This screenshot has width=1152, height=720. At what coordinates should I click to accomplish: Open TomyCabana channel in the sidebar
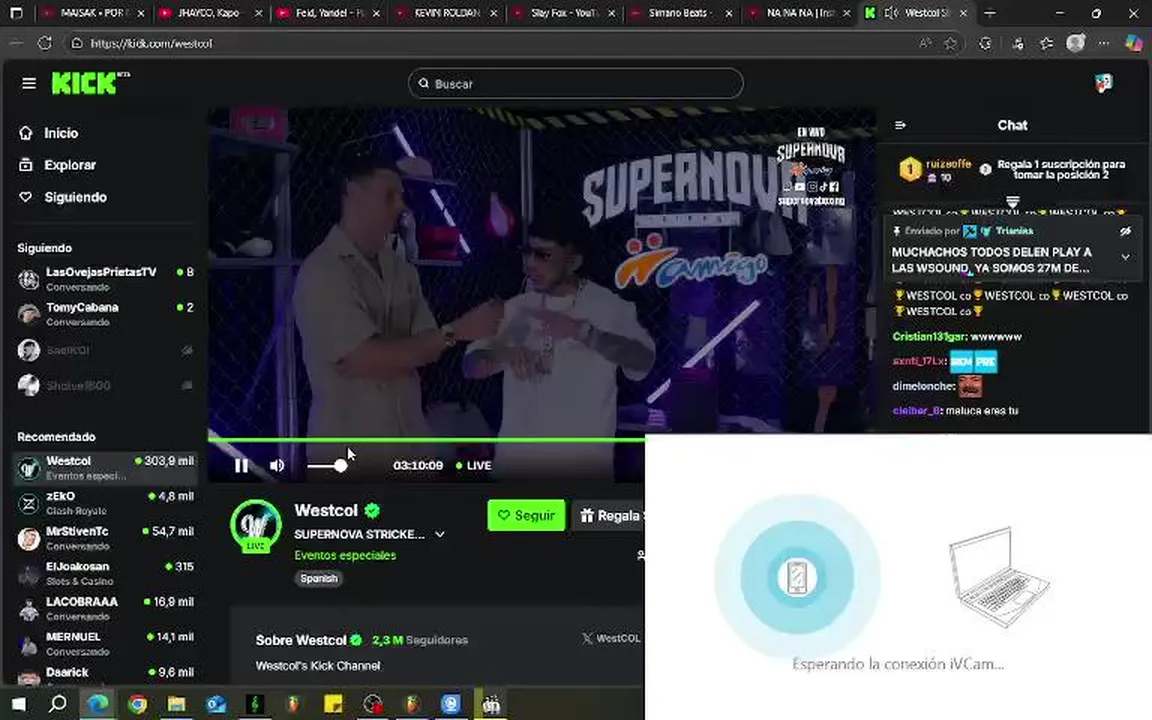tap(105, 314)
